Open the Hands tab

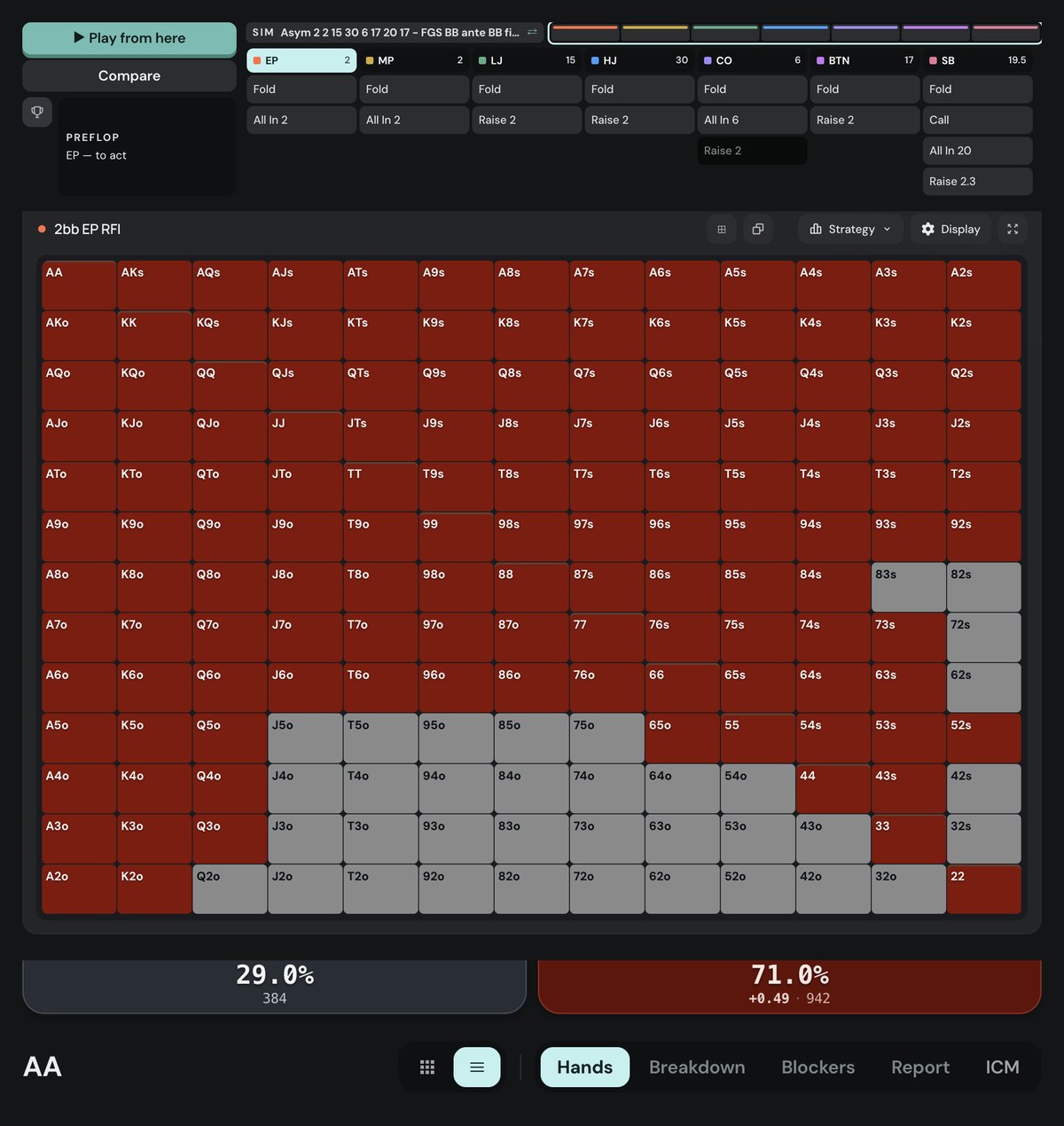pyautogui.click(x=585, y=1067)
